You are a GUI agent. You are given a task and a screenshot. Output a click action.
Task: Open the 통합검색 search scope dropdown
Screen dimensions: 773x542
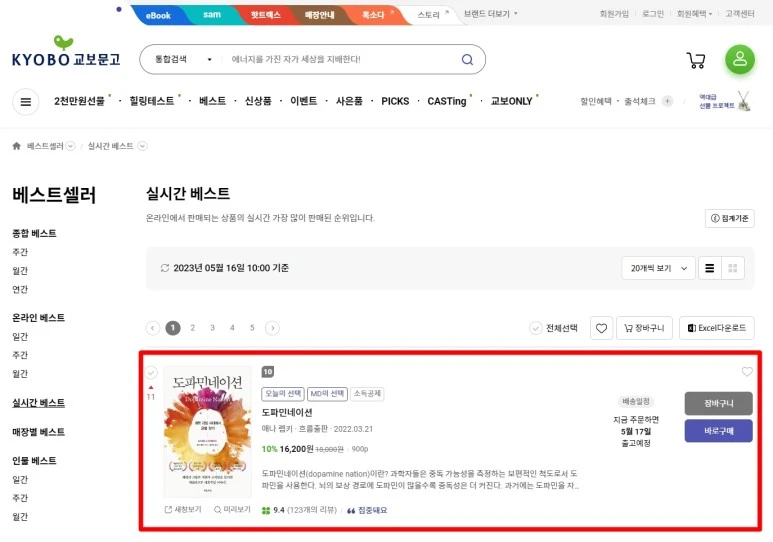[x=183, y=59]
